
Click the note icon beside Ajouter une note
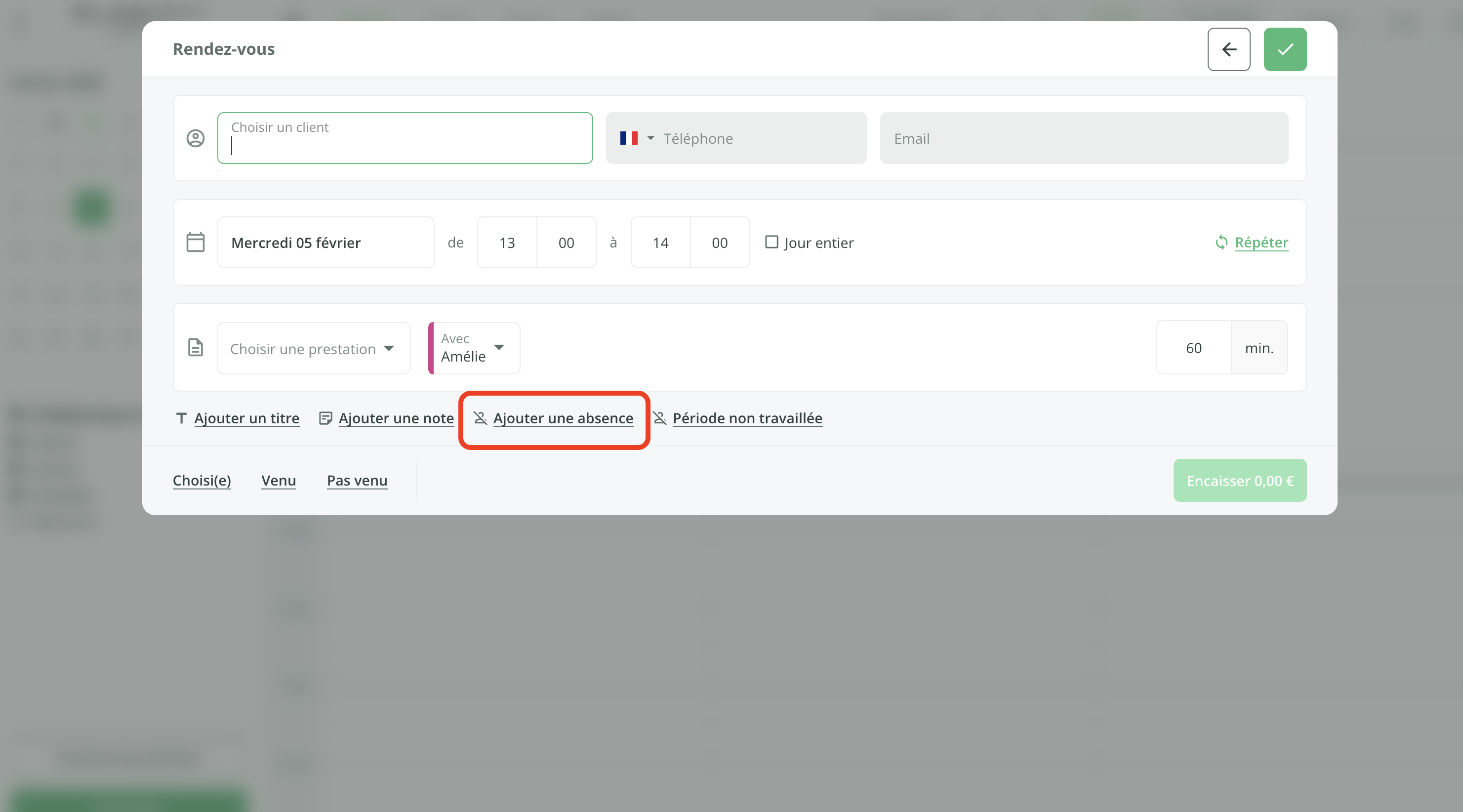click(325, 418)
